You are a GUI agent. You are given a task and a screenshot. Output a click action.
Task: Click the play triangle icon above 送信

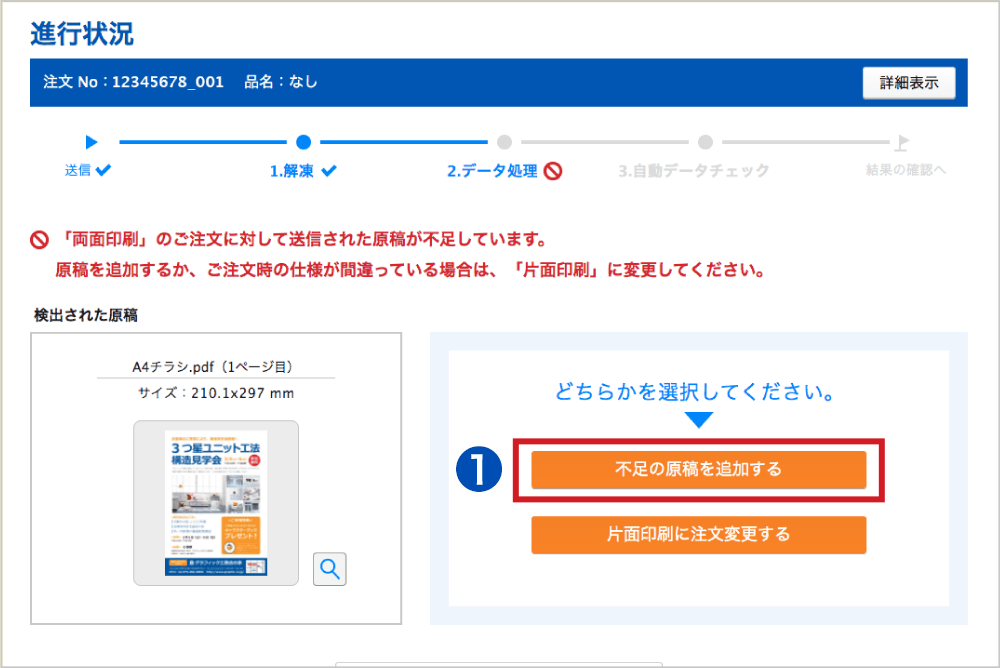click(91, 142)
